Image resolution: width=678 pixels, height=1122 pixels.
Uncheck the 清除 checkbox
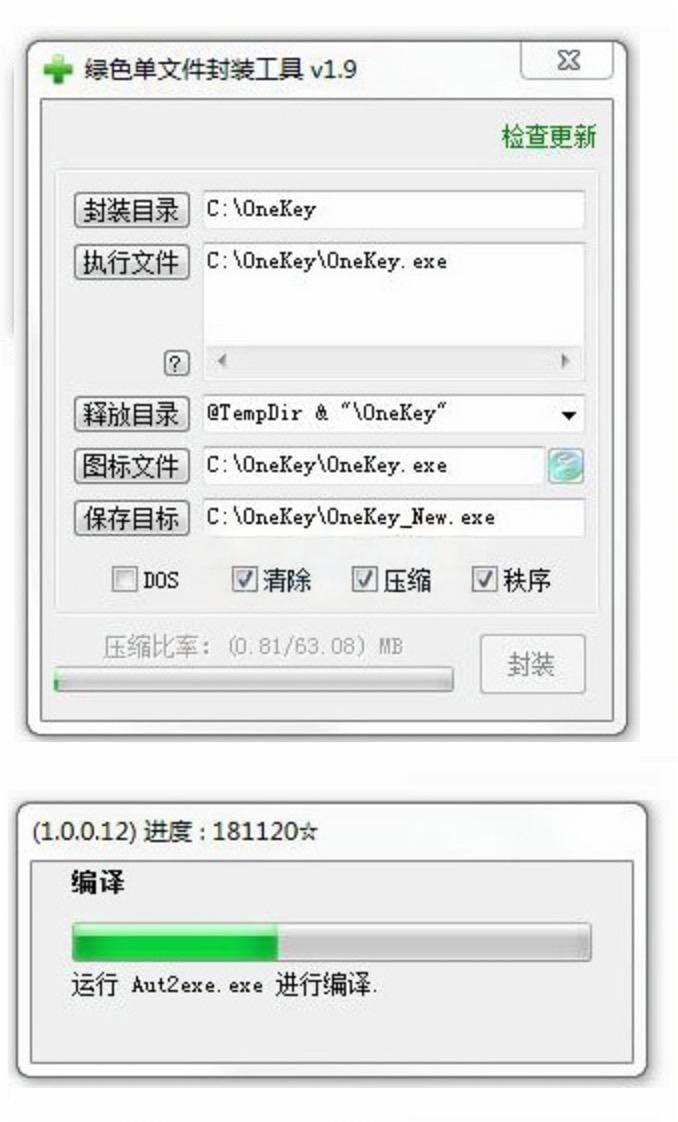tap(245, 579)
